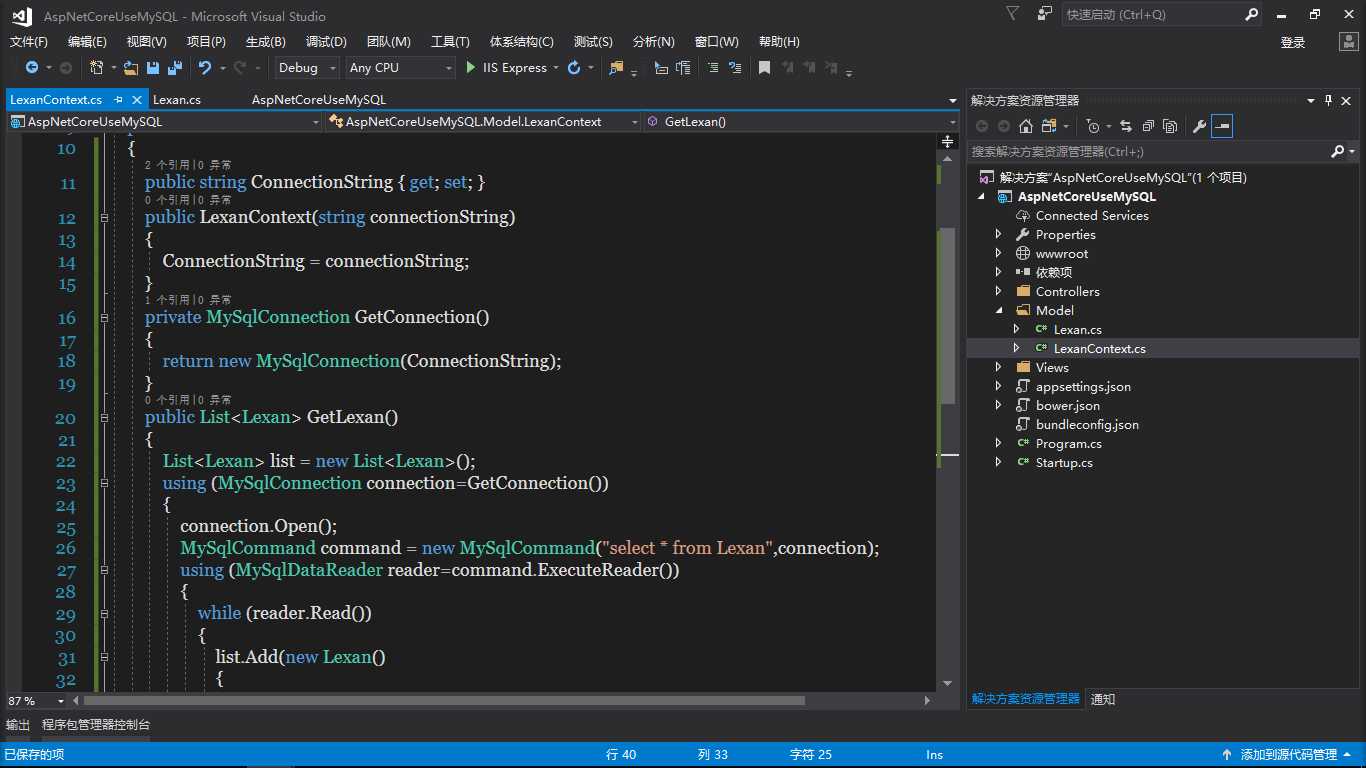Expand the Startup.cs node
The width and height of the screenshot is (1366, 768).
coord(998,463)
